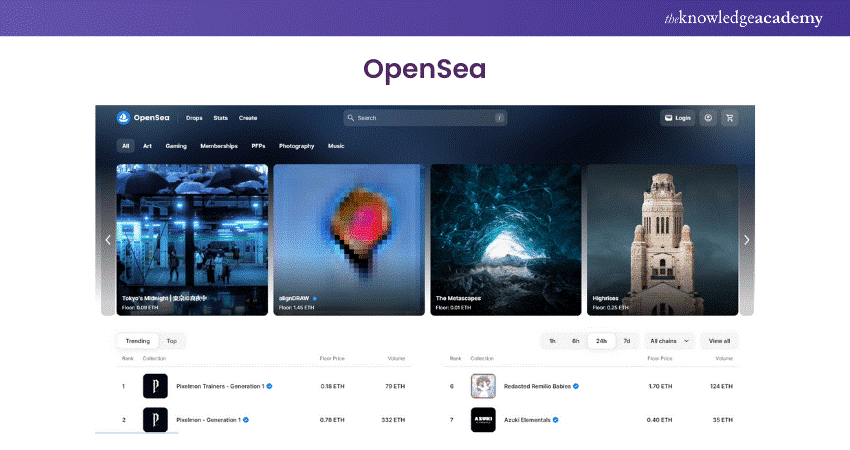The image size is (850, 450).
Task: Click the Login button
Action: coord(677,117)
